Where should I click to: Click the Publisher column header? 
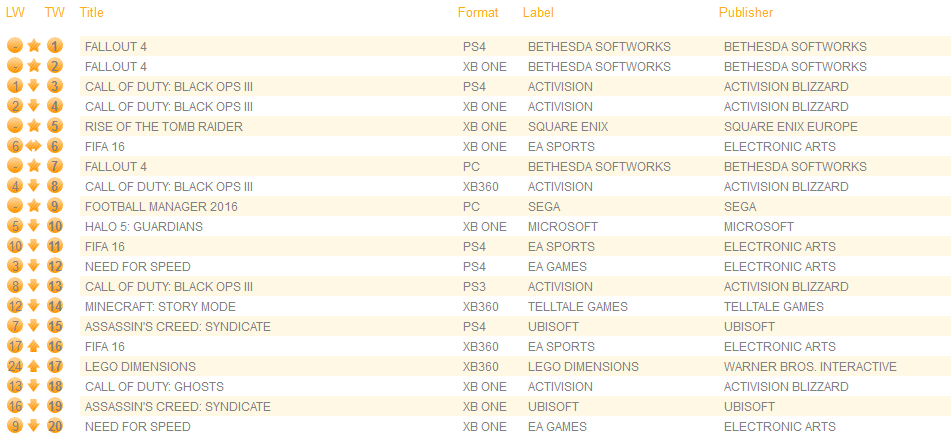coord(746,13)
